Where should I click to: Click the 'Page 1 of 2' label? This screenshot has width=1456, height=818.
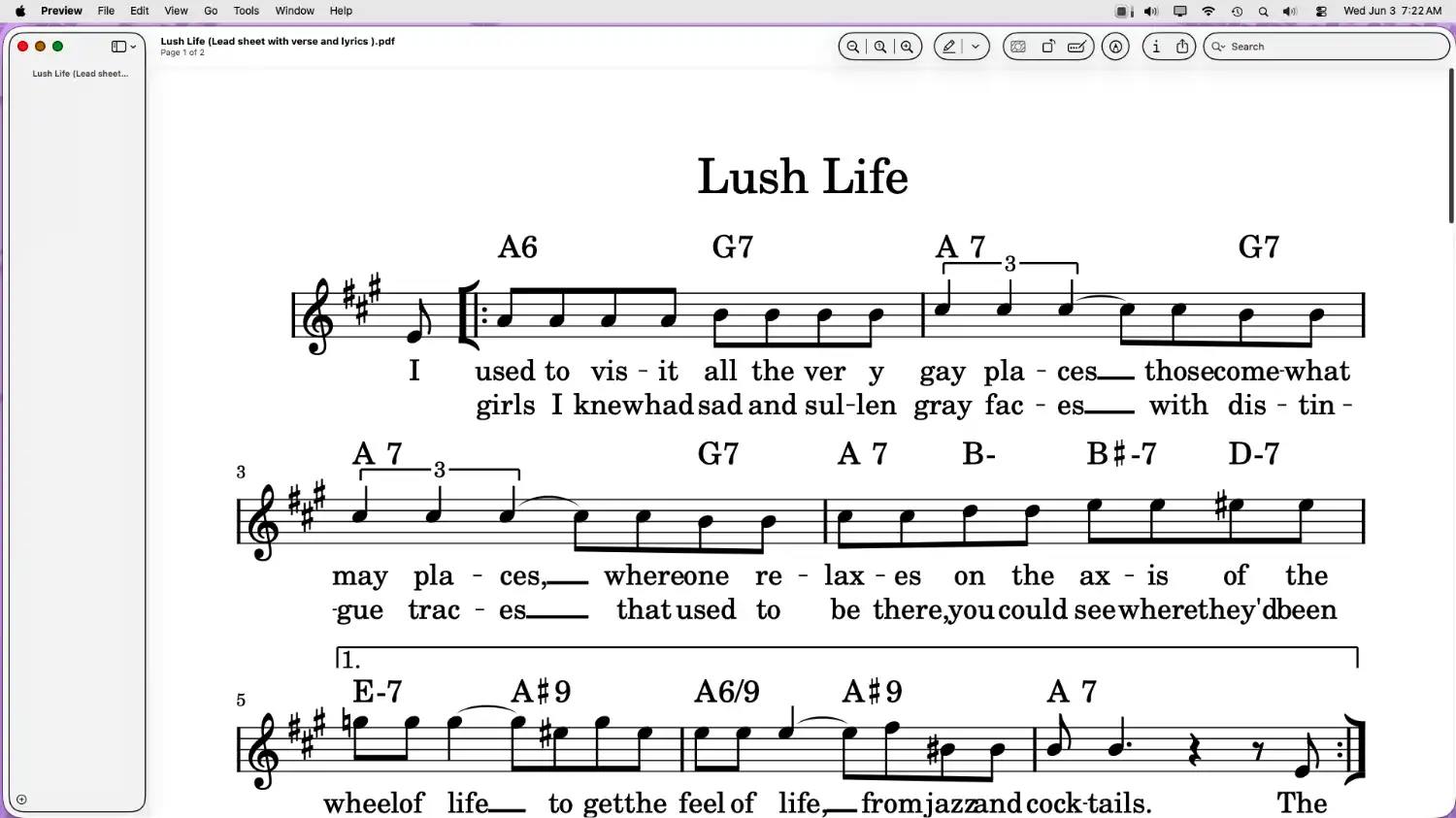click(x=182, y=52)
